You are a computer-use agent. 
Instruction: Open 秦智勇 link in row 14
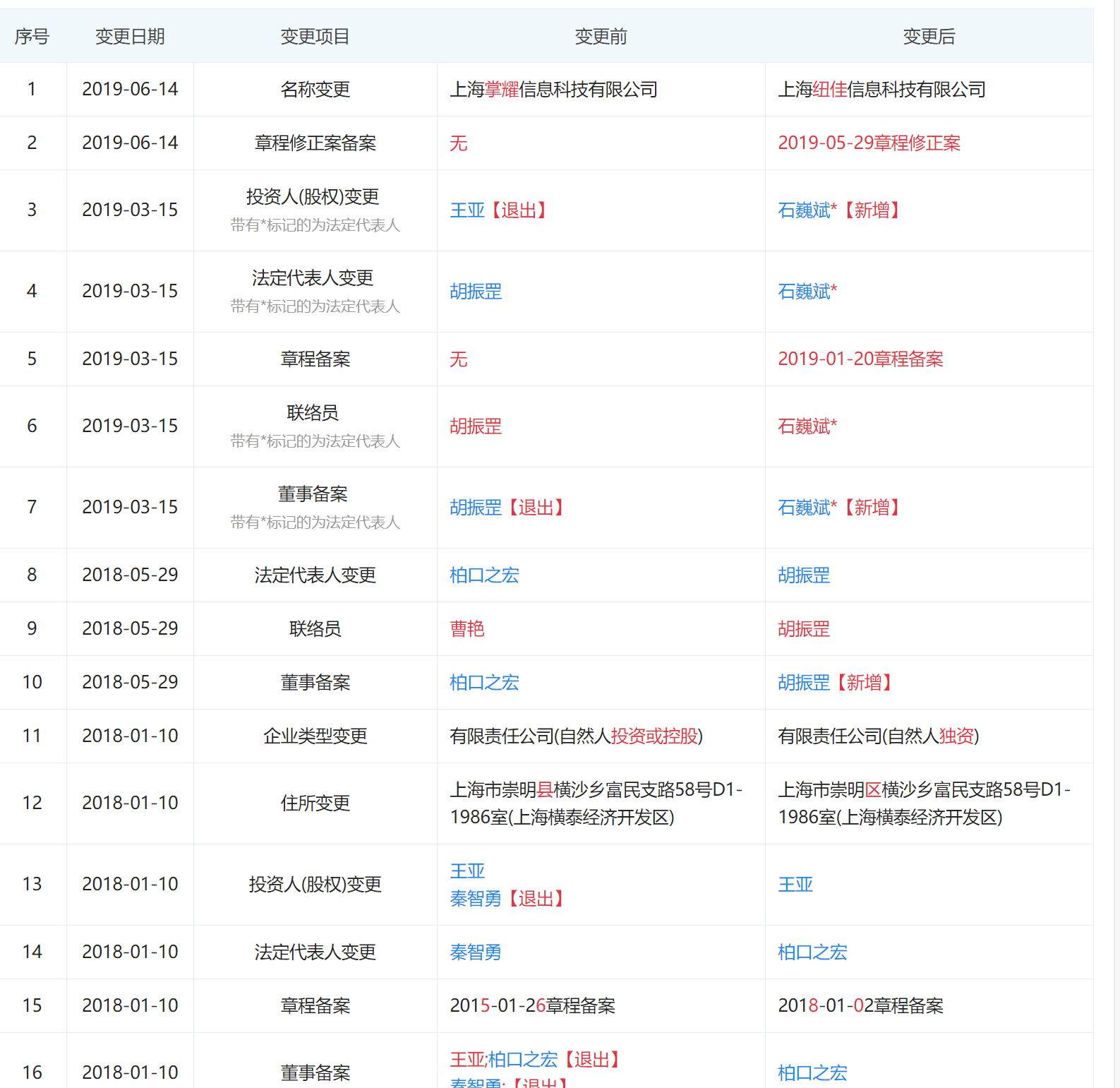[476, 952]
